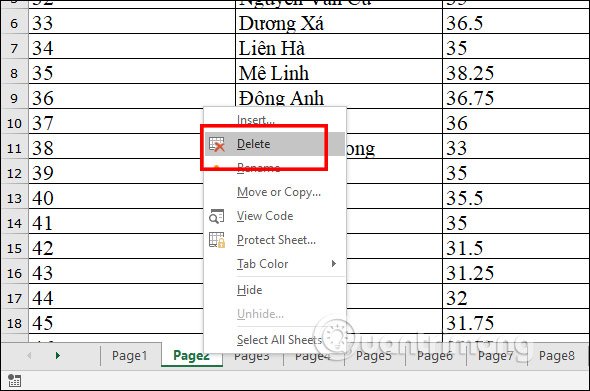
Task: Select Protect Sheet... option
Action: (275, 240)
